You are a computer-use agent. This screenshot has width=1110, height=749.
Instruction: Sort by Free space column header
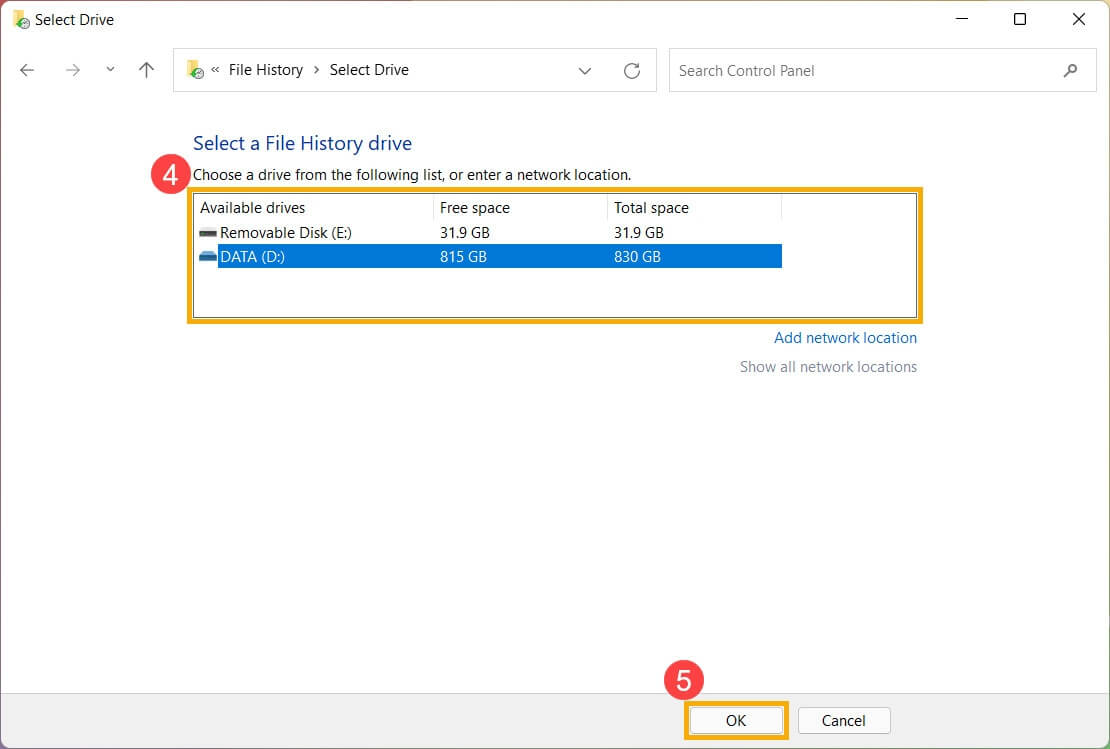coord(475,208)
